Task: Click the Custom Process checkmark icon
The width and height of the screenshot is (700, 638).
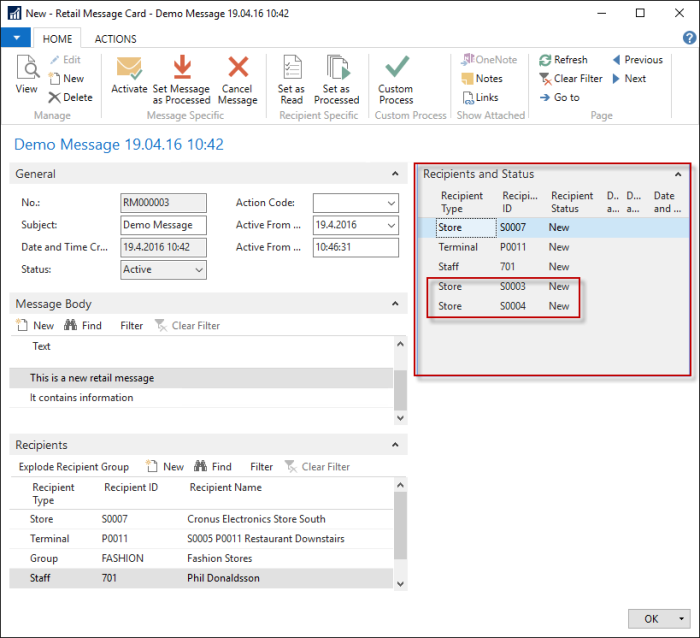Action: 396,69
